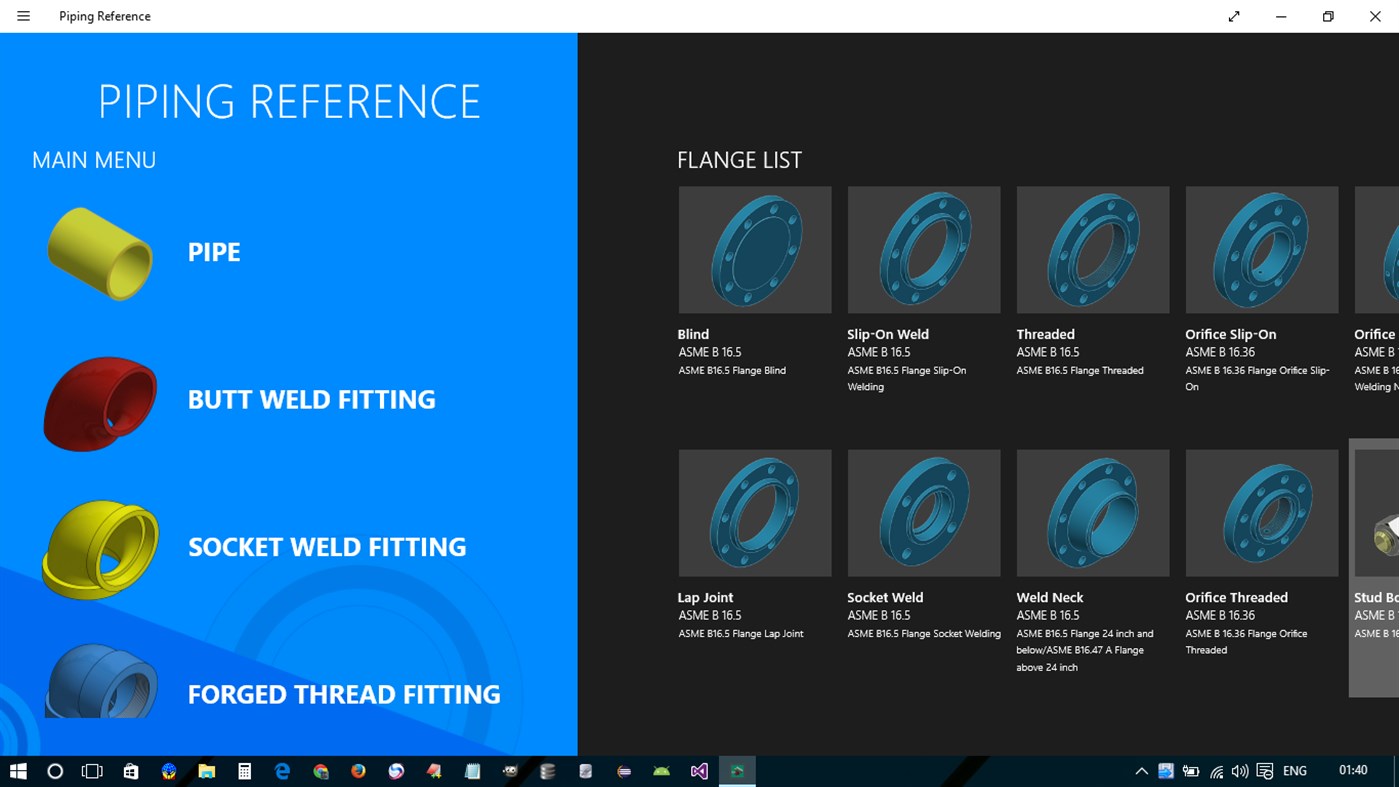
Task: Check battery status via power icon
Action: [x=1190, y=770]
